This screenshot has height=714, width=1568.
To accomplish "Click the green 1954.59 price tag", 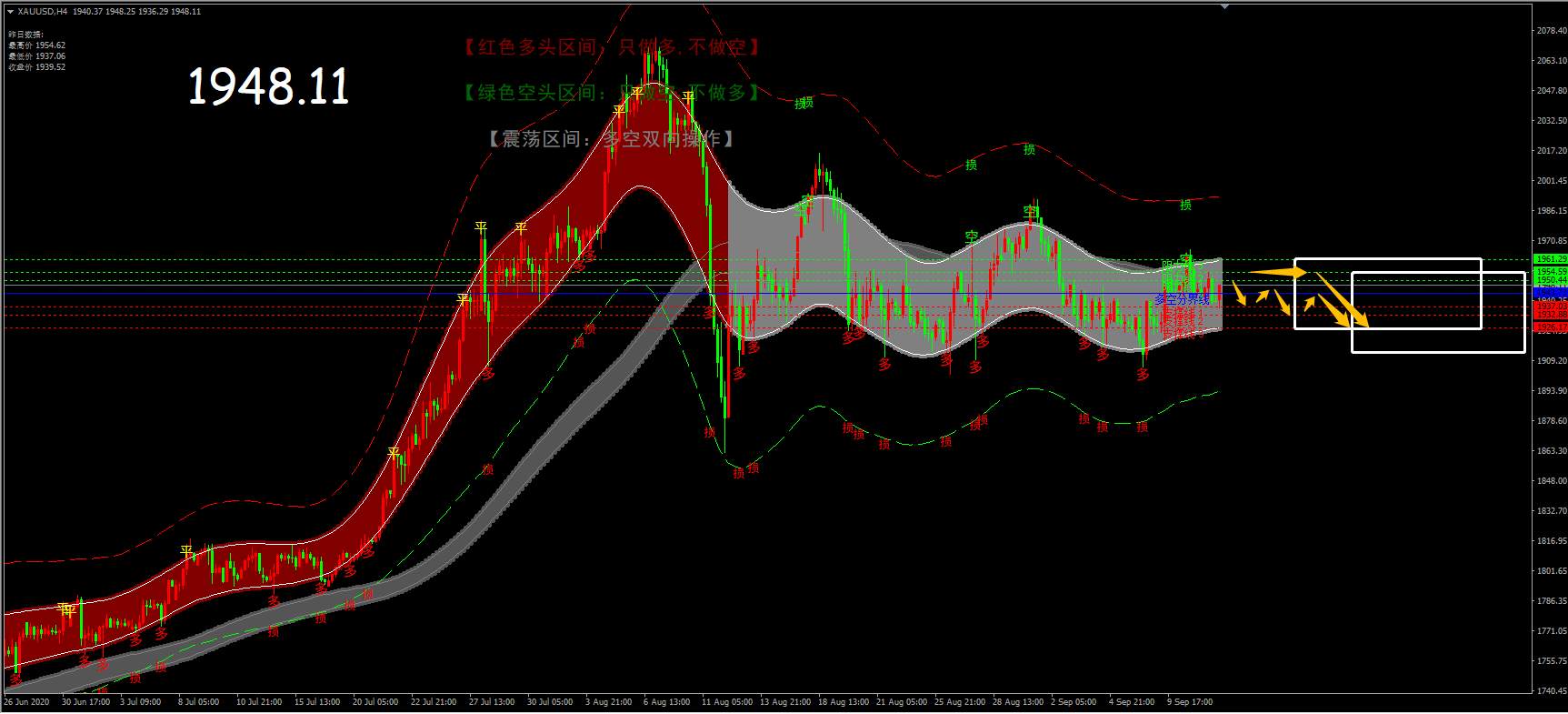I will pyautogui.click(x=1551, y=272).
